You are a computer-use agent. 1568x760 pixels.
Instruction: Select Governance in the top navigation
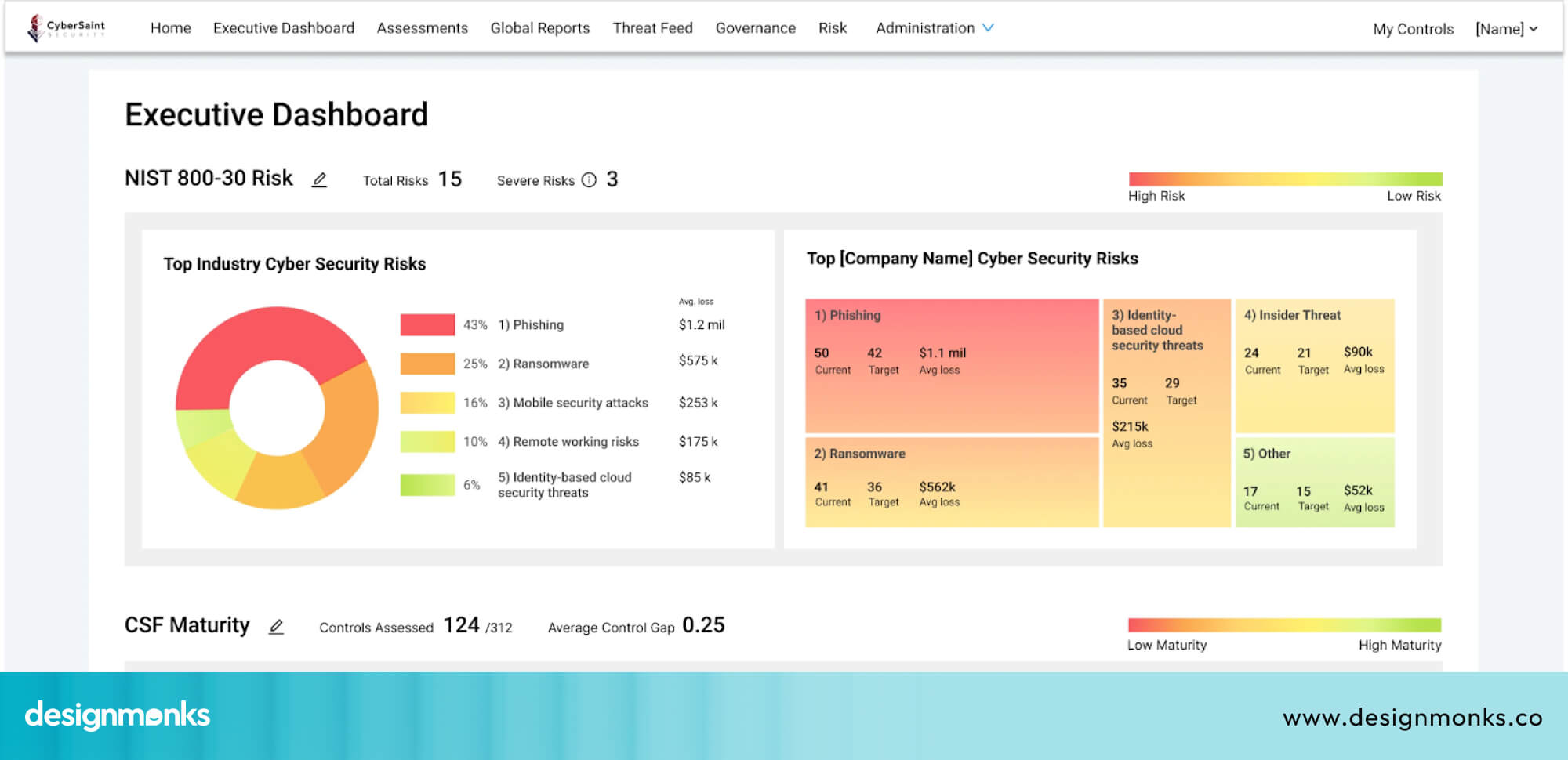(x=754, y=27)
